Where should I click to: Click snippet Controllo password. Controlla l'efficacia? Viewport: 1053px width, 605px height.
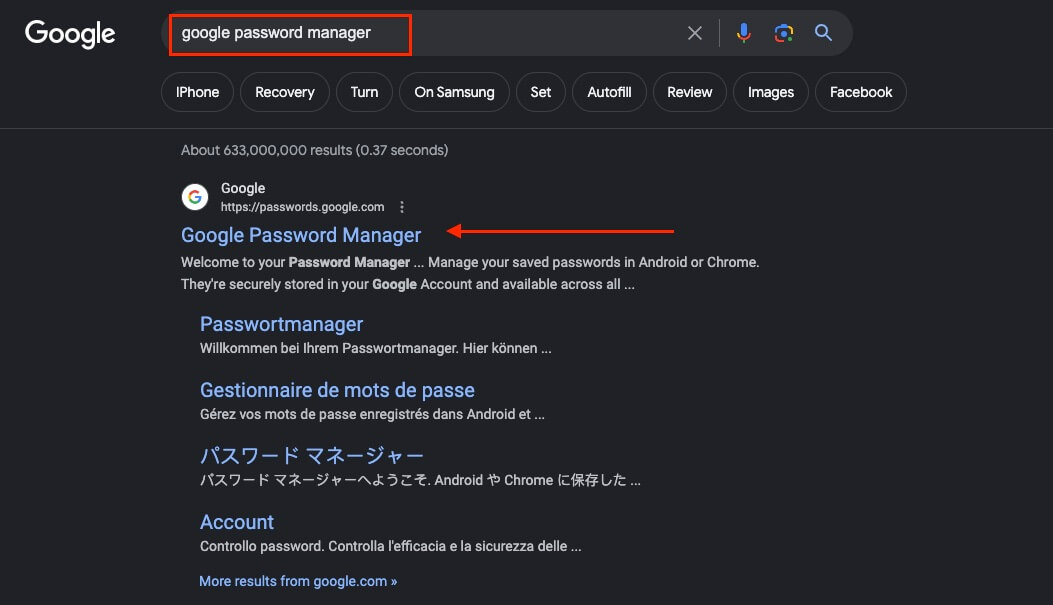click(390, 546)
